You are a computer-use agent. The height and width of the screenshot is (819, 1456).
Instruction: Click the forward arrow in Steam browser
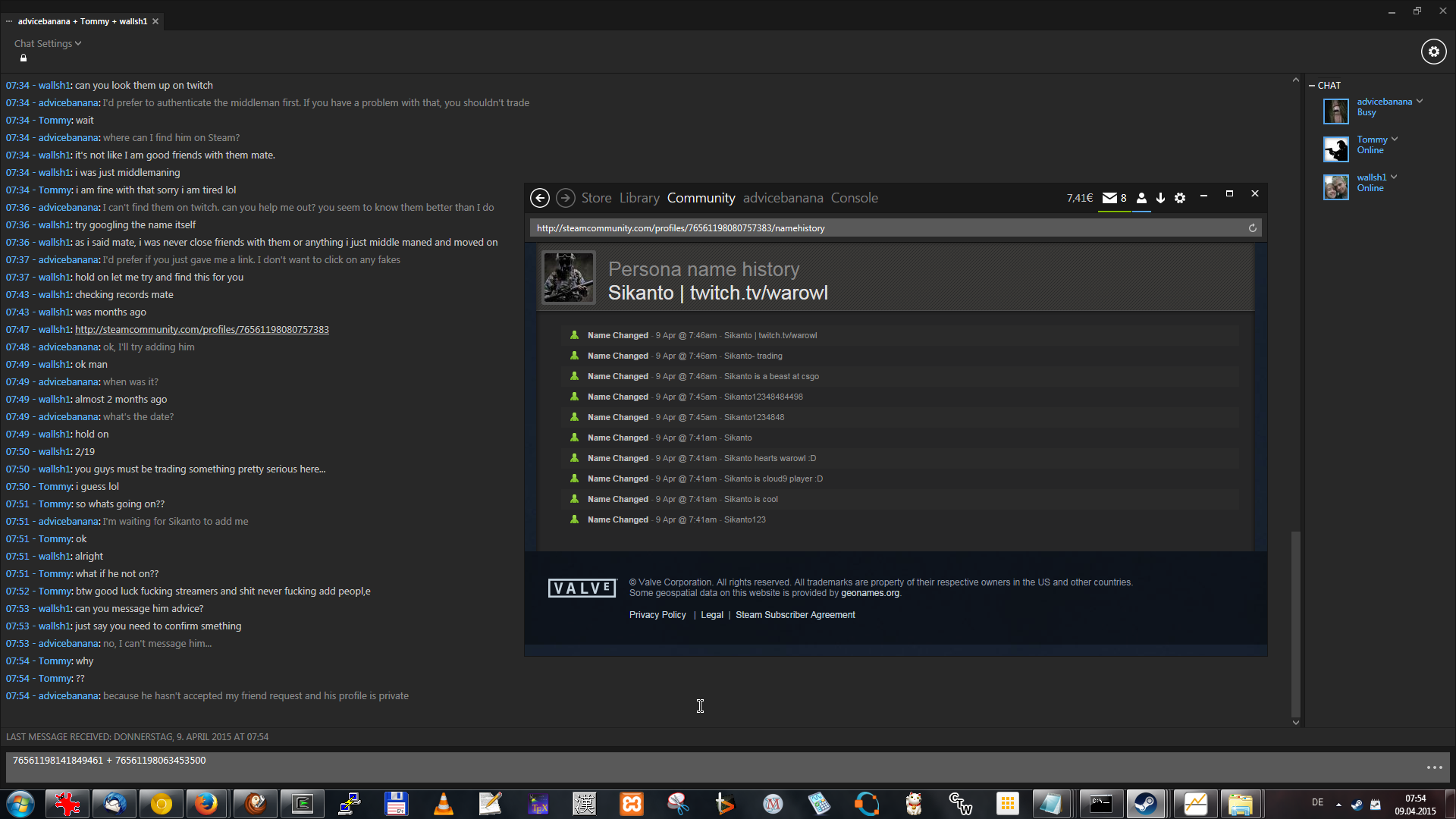coord(565,198)
